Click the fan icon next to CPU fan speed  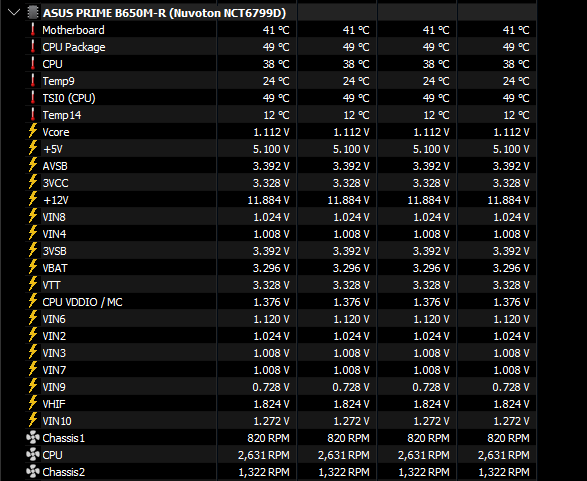tap(33, 454)
